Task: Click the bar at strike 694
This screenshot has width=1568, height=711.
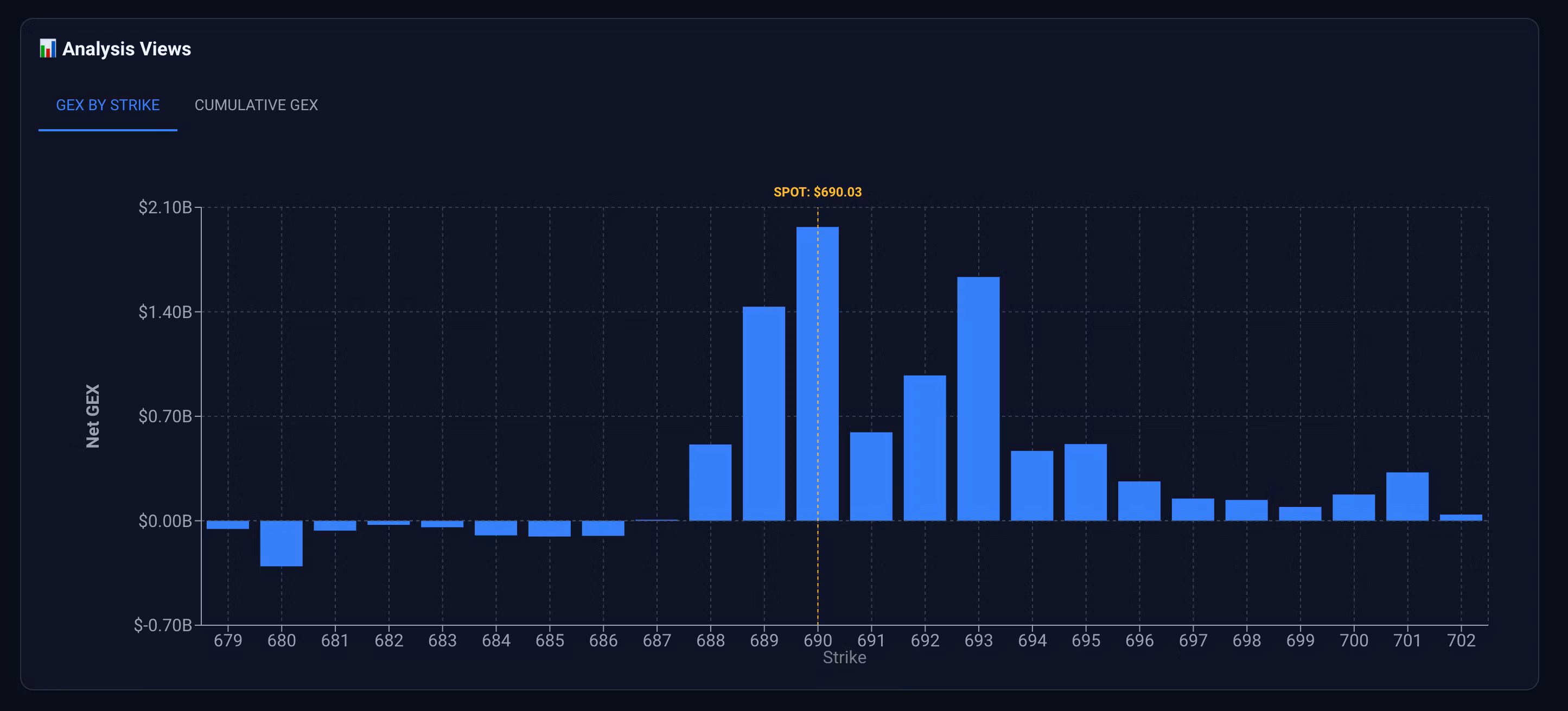Action: pyautogui.click(x=1032, y=486)
